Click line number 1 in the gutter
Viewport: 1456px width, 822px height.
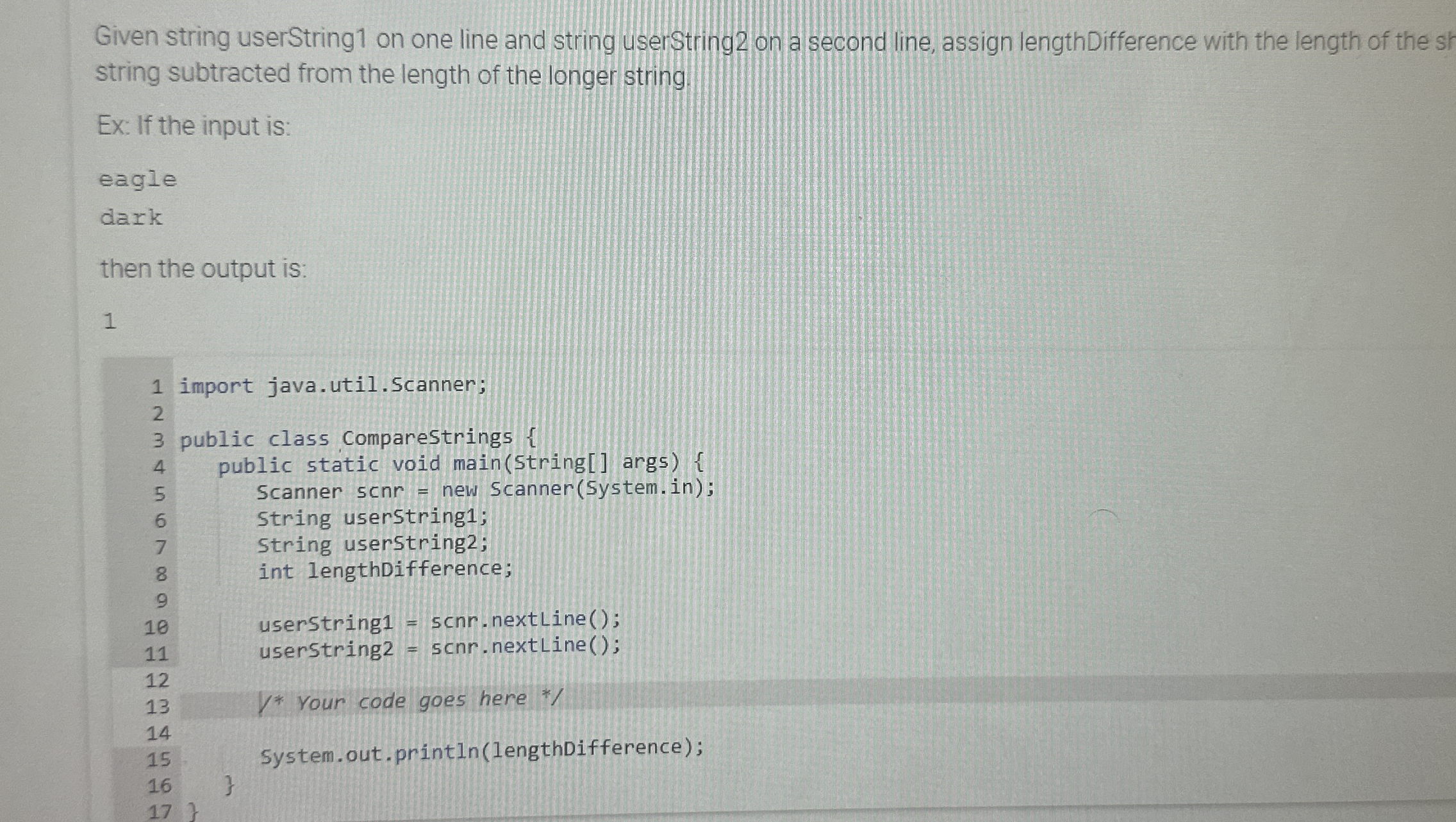[x=156, y=385]
